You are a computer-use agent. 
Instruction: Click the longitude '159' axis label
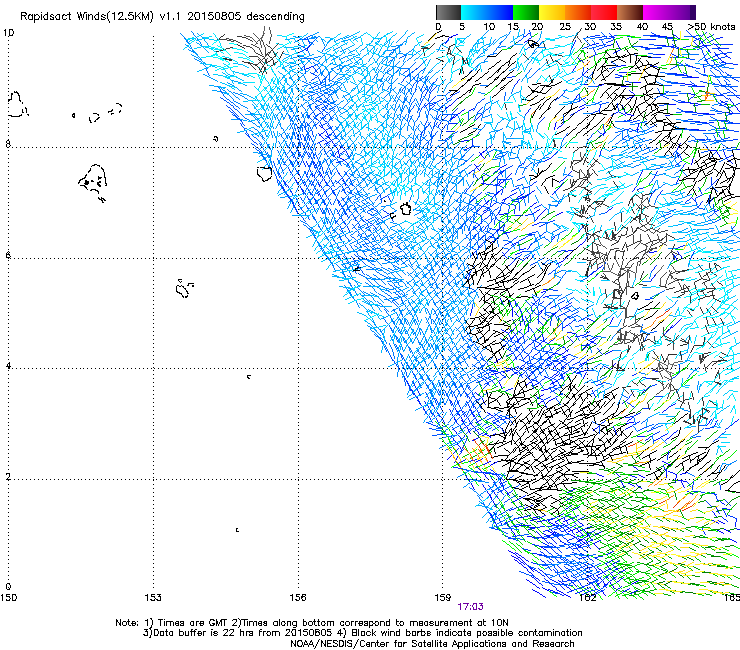443,598
